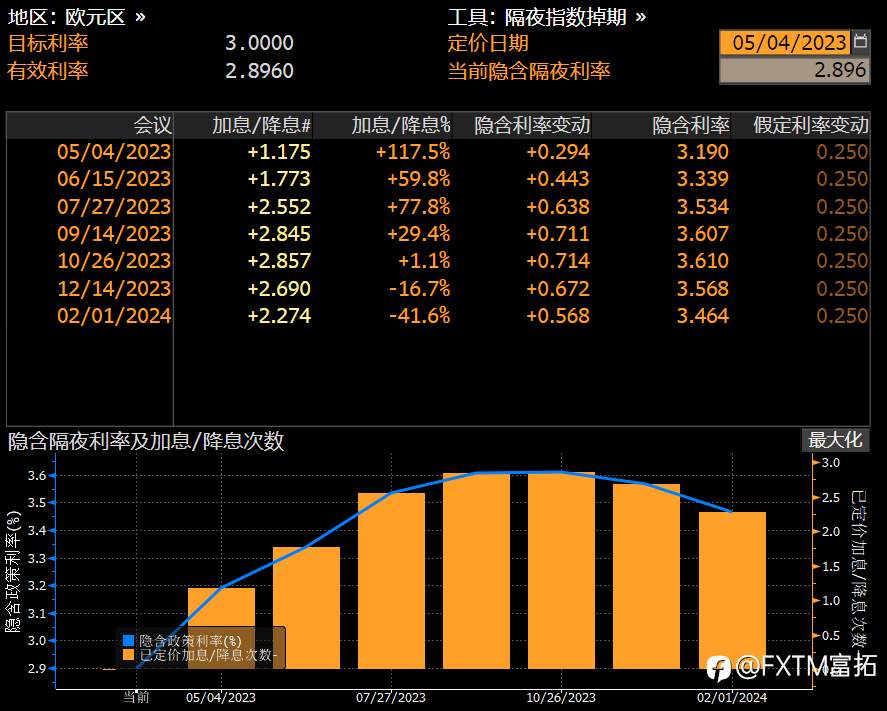Open the 07/27/2023 meeting row
The image size is (887, 711).
pyautogui.click(x=113, y=206)
